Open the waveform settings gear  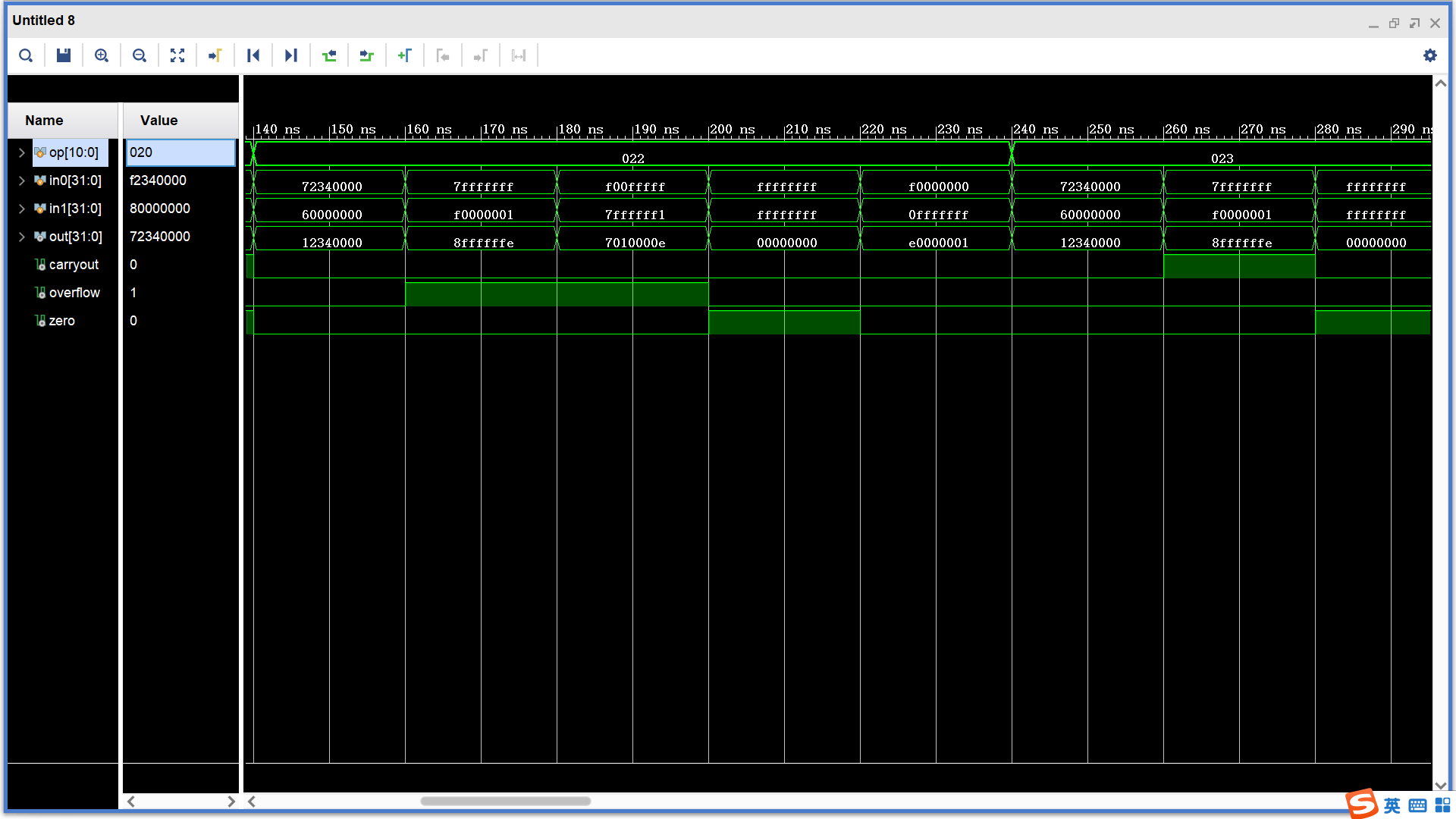coord(1430,55)
